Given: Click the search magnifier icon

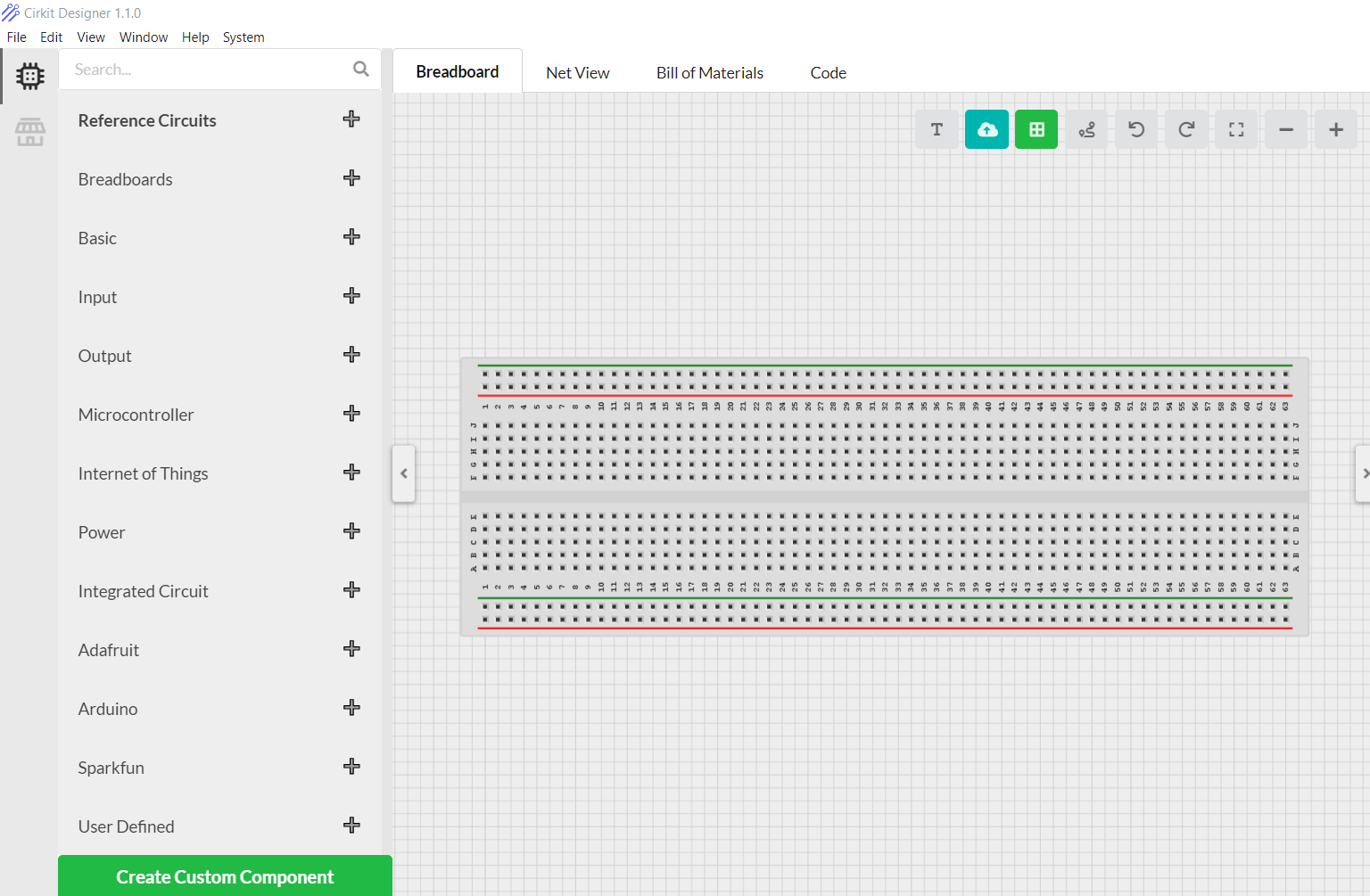Looking at the screenshot, I should (360, 69).
